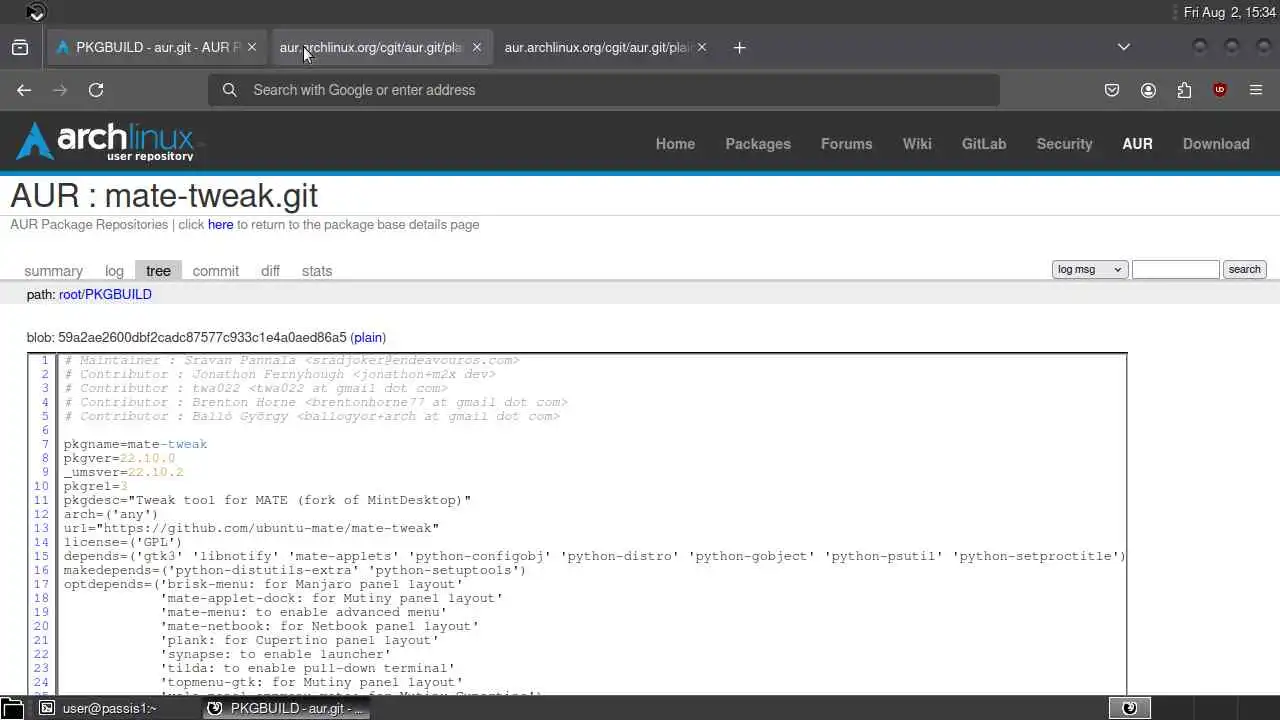1280x720 pixels.
Task: Open the Firefox account icon
Action: click(1148, 90)
